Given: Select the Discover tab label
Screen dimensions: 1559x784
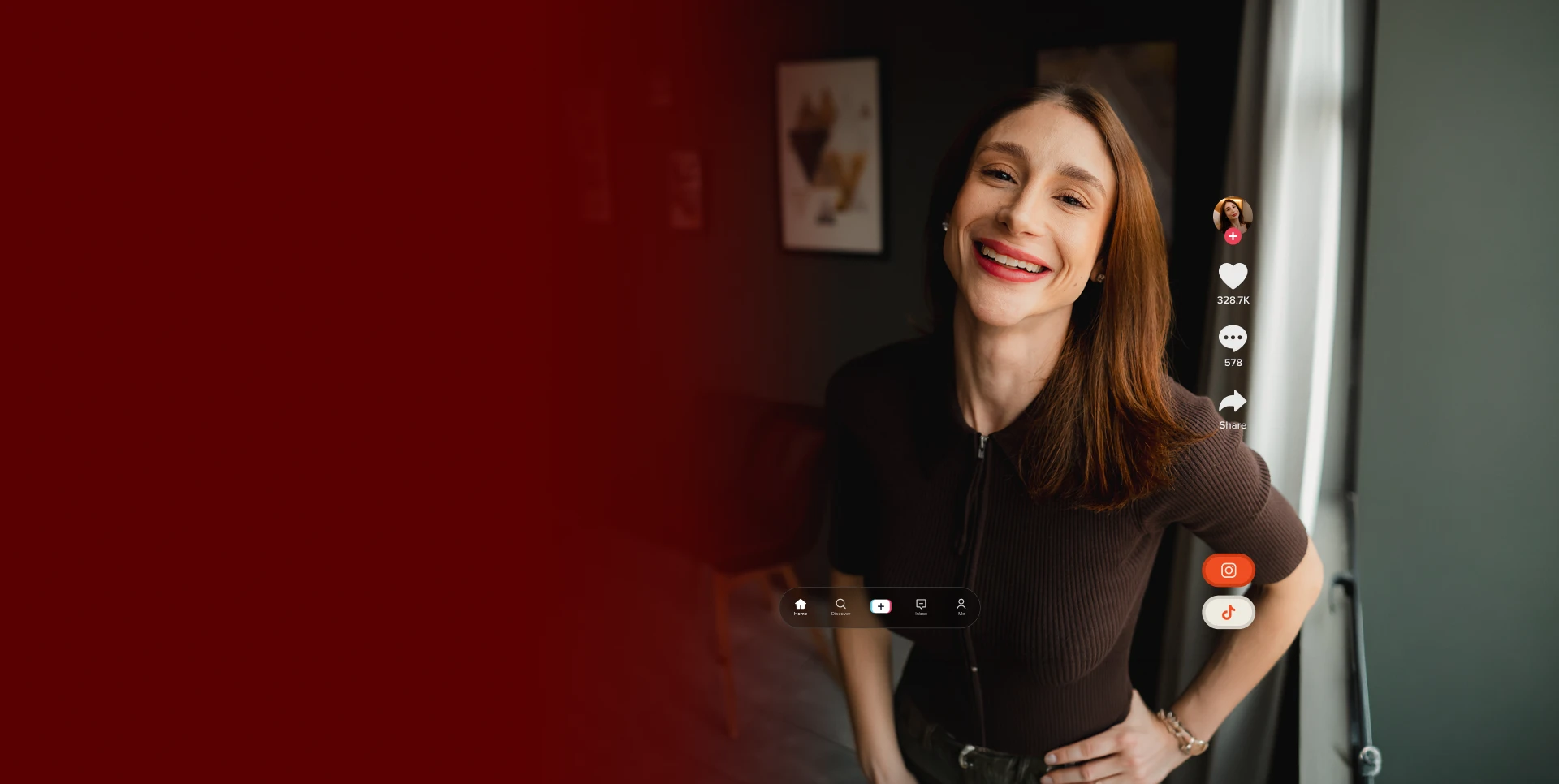Looking at the screenshot, I should click(840, 614).
